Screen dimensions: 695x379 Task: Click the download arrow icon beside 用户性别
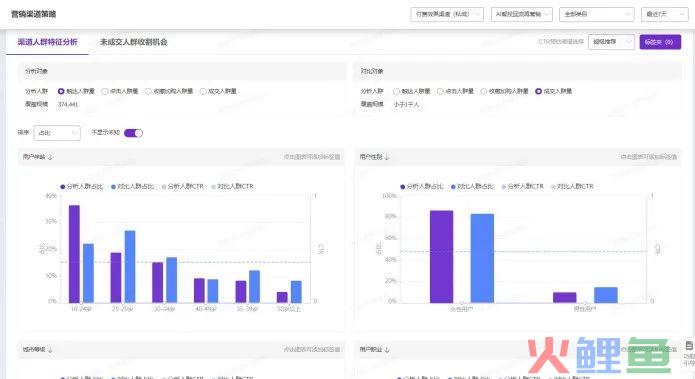[x=387, y=157]
